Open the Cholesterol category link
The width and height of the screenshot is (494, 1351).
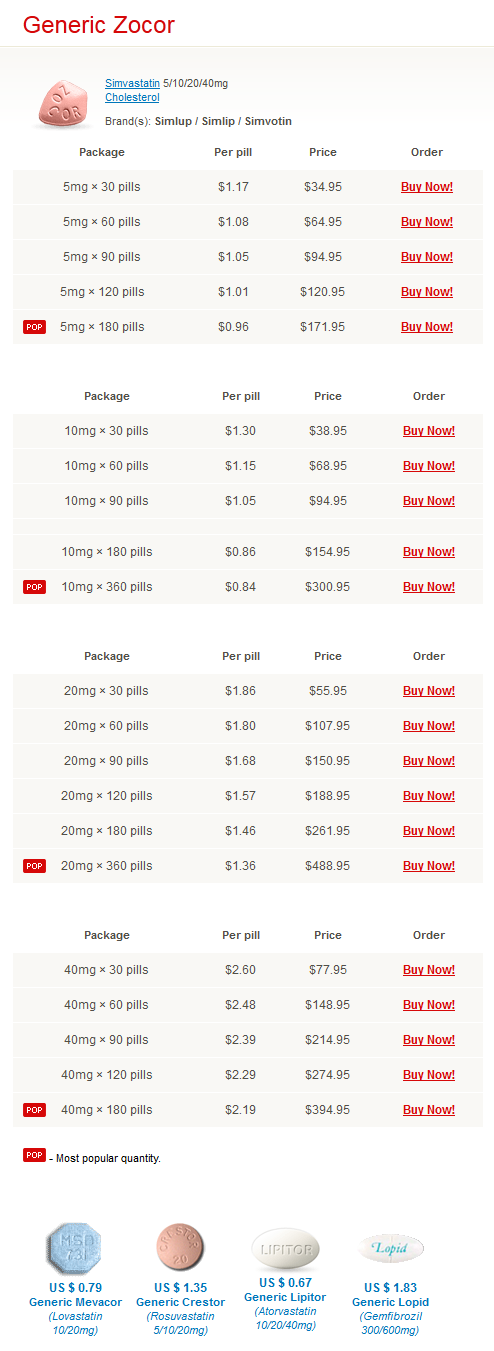pos(132,98)
